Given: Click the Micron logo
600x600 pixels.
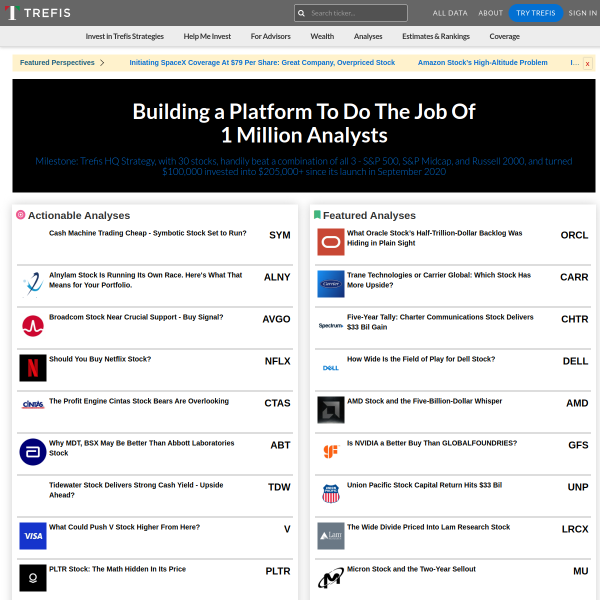Looking at the screenshot, I should tap(331, 578).
